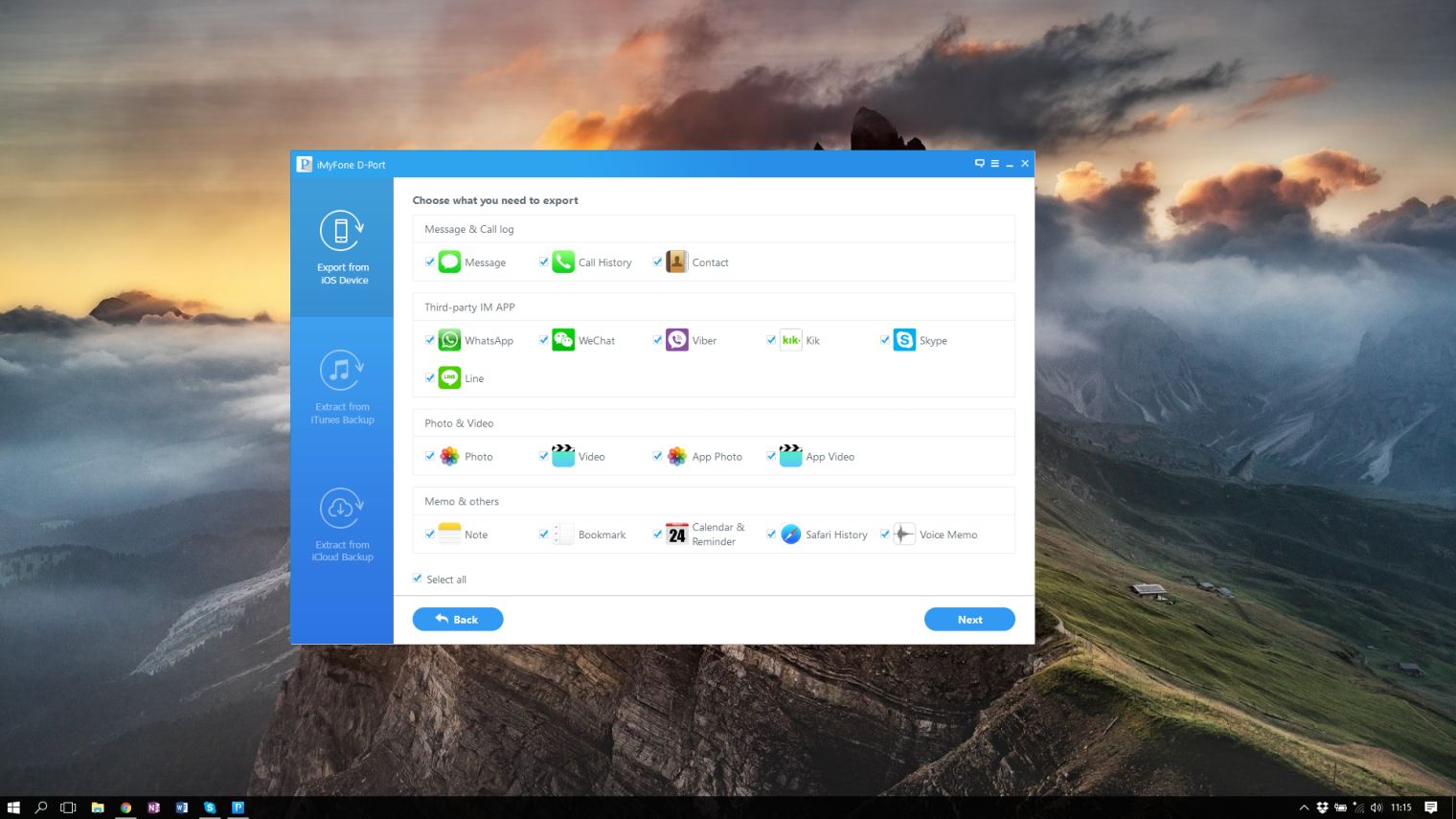Viewport: 1456px width, 819px height.
Task: Toggle the WeChat checkbox
Action: [544, 340]
